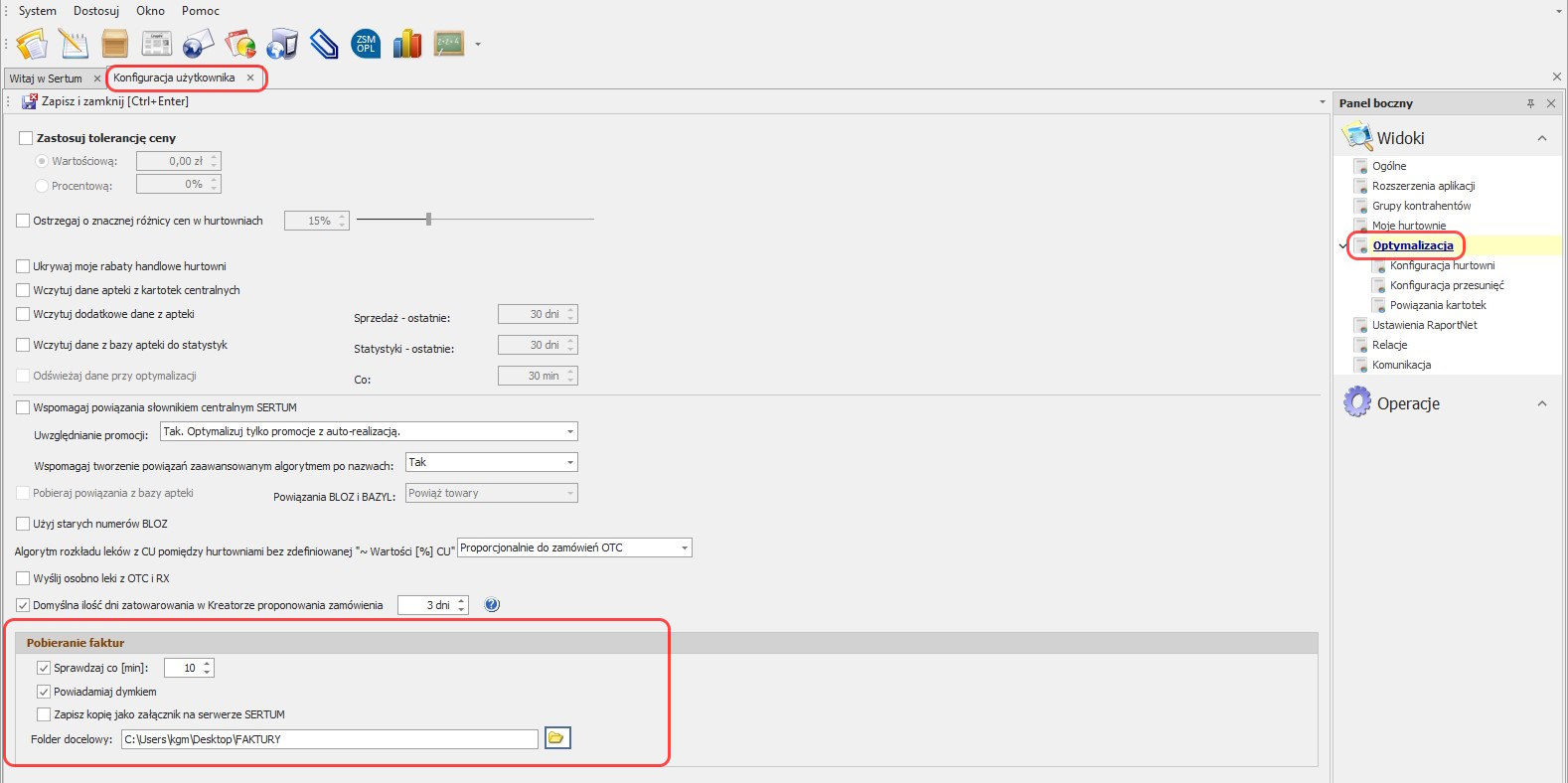Open the Dostosuj menu

[x=96, y=11]
